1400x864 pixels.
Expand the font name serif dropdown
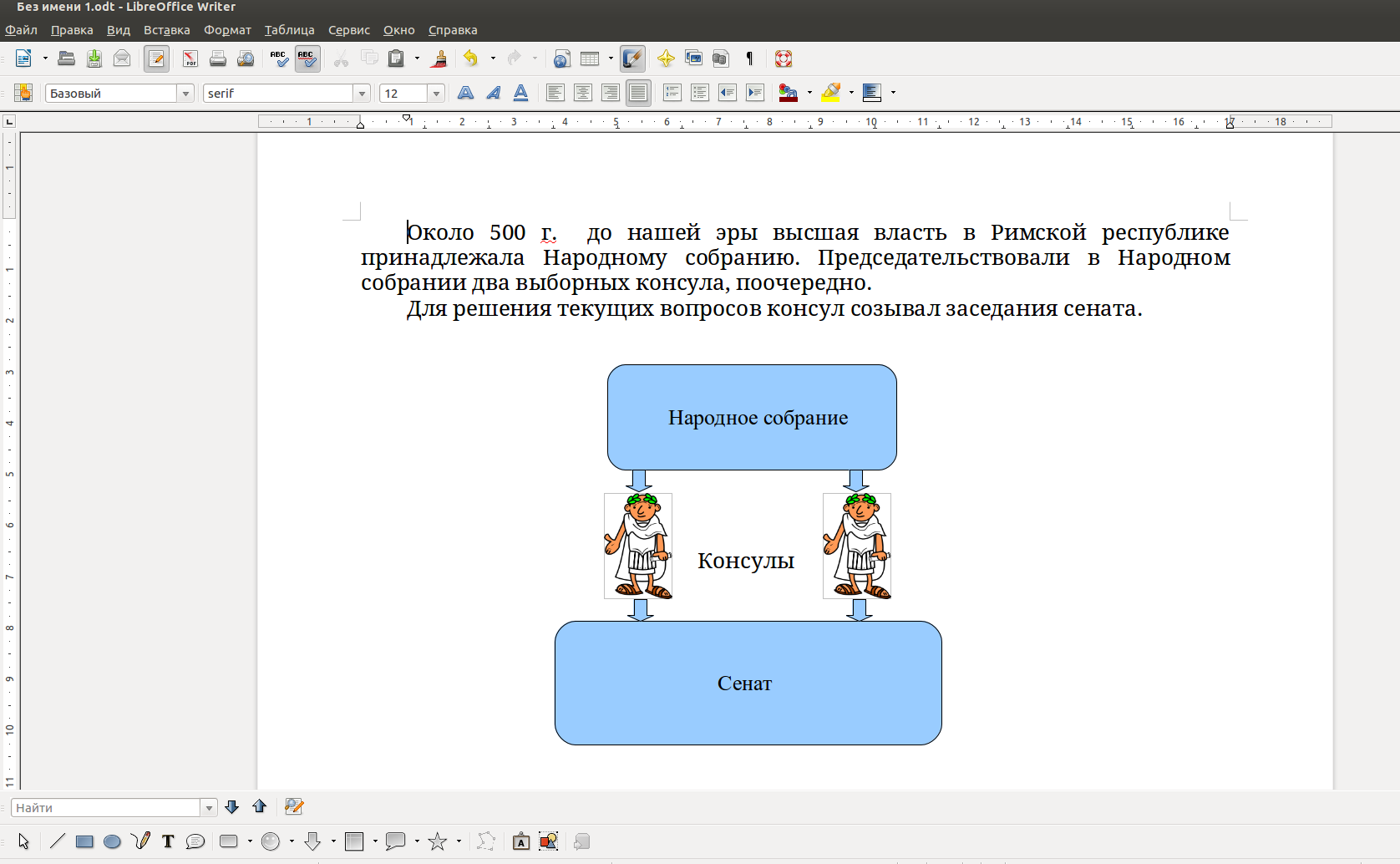click(x=362, y=94)
